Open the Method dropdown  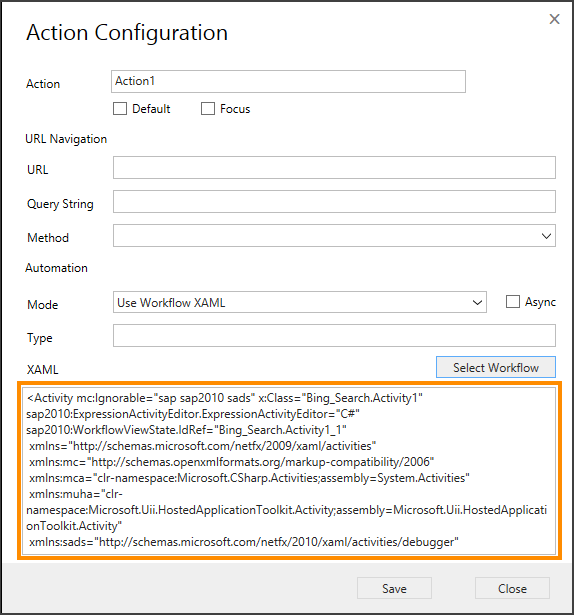click(x=334, y=236)
